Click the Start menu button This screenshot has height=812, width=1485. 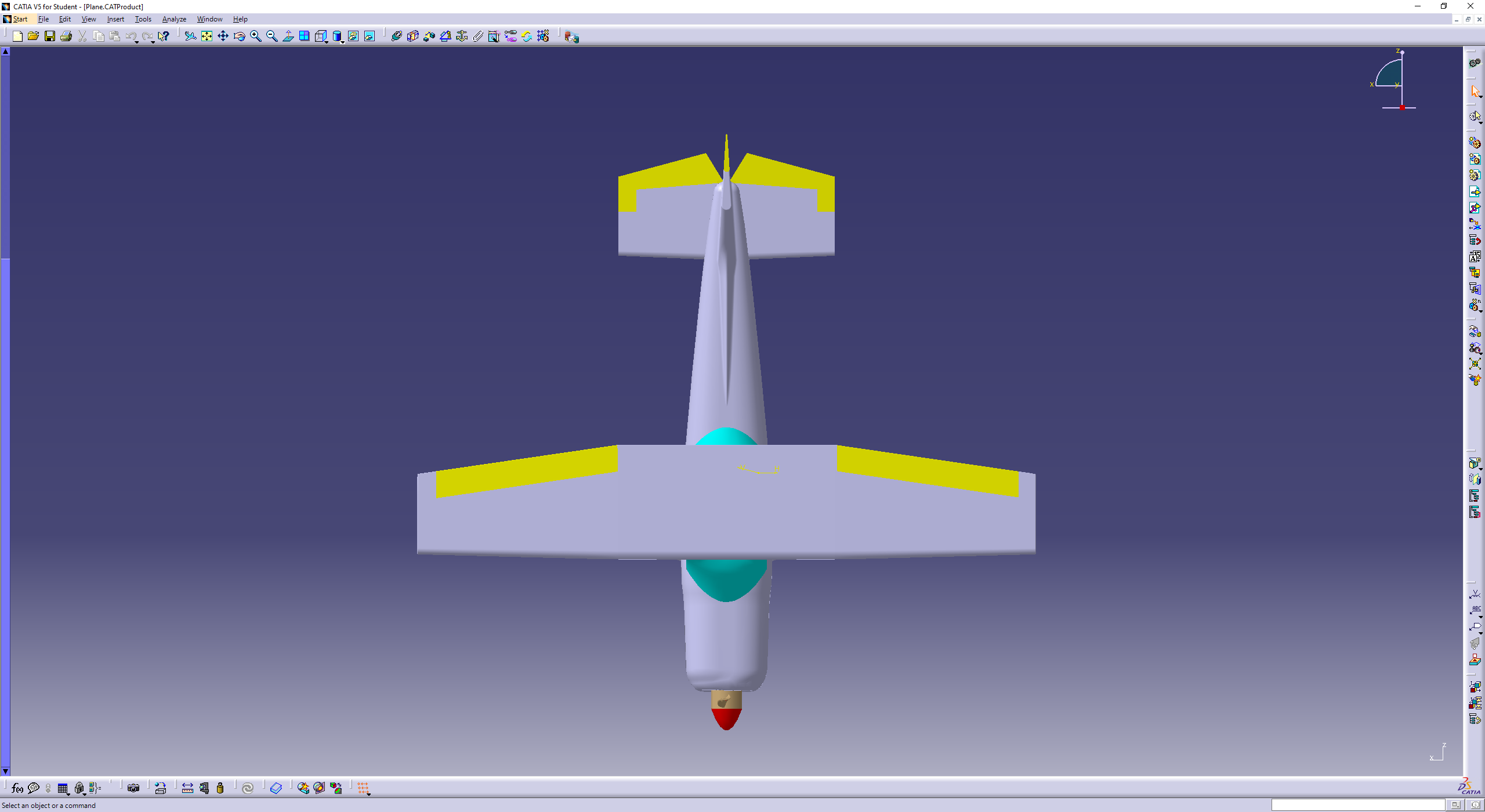point(16,19)
